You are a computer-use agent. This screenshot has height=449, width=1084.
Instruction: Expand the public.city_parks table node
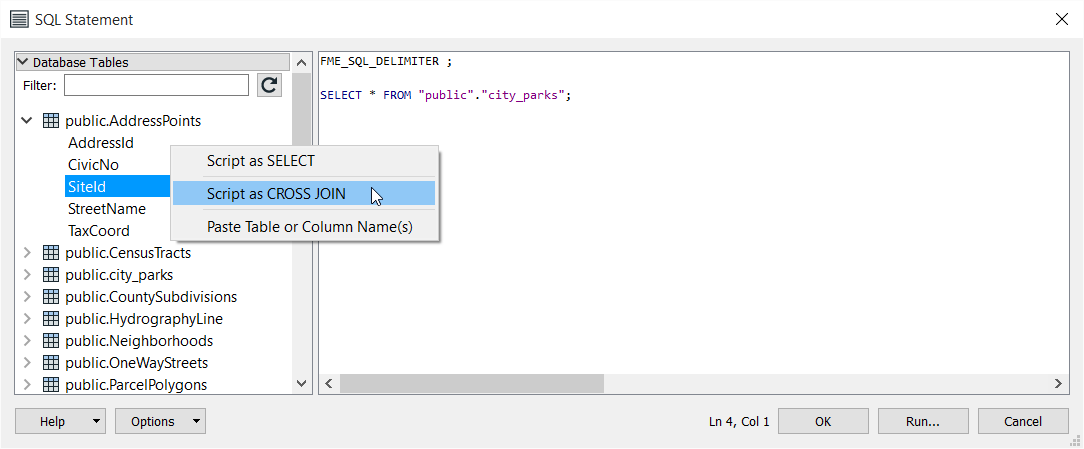[27, 275]
